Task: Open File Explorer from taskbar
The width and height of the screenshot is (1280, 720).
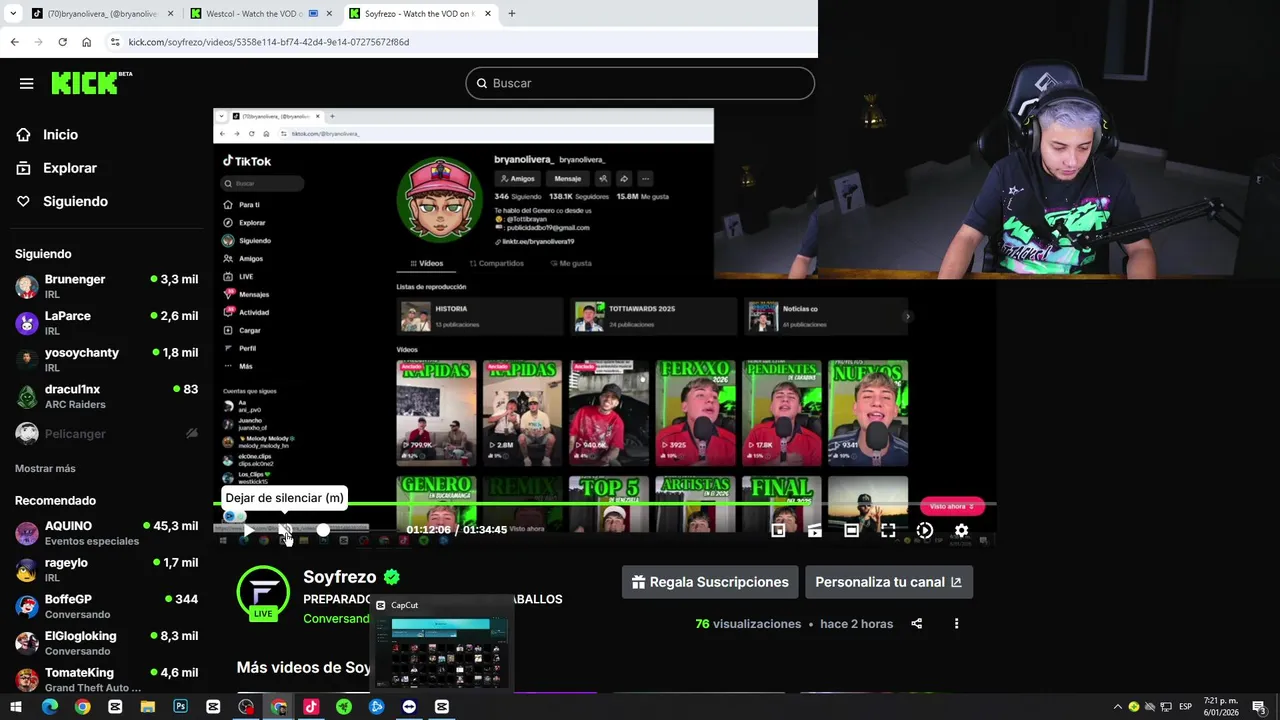Action: click(147, 707)
